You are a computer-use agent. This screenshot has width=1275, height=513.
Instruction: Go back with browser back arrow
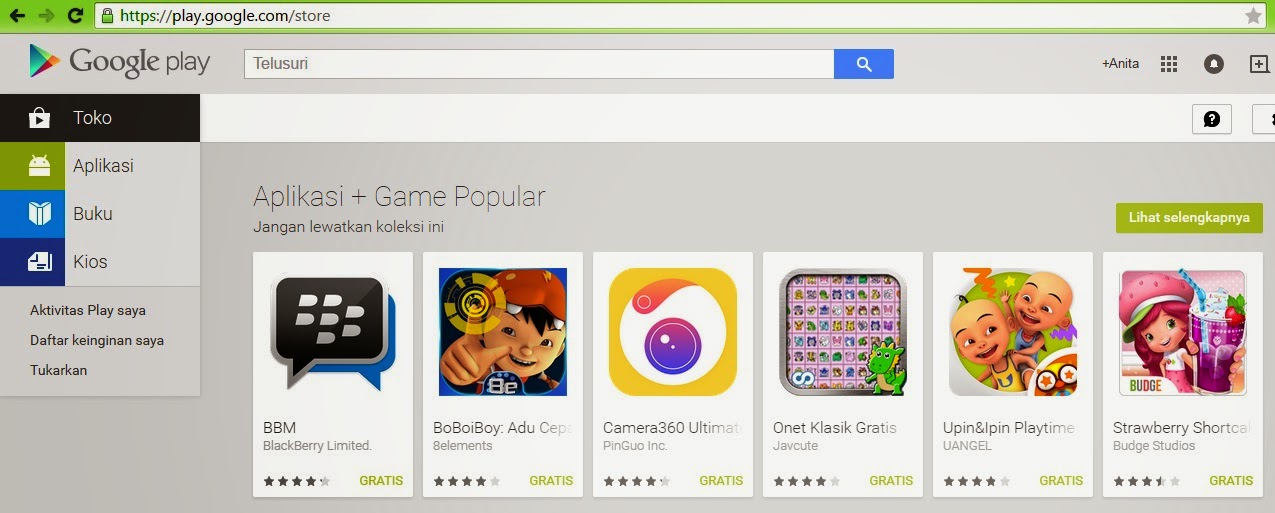click(17, 15)
